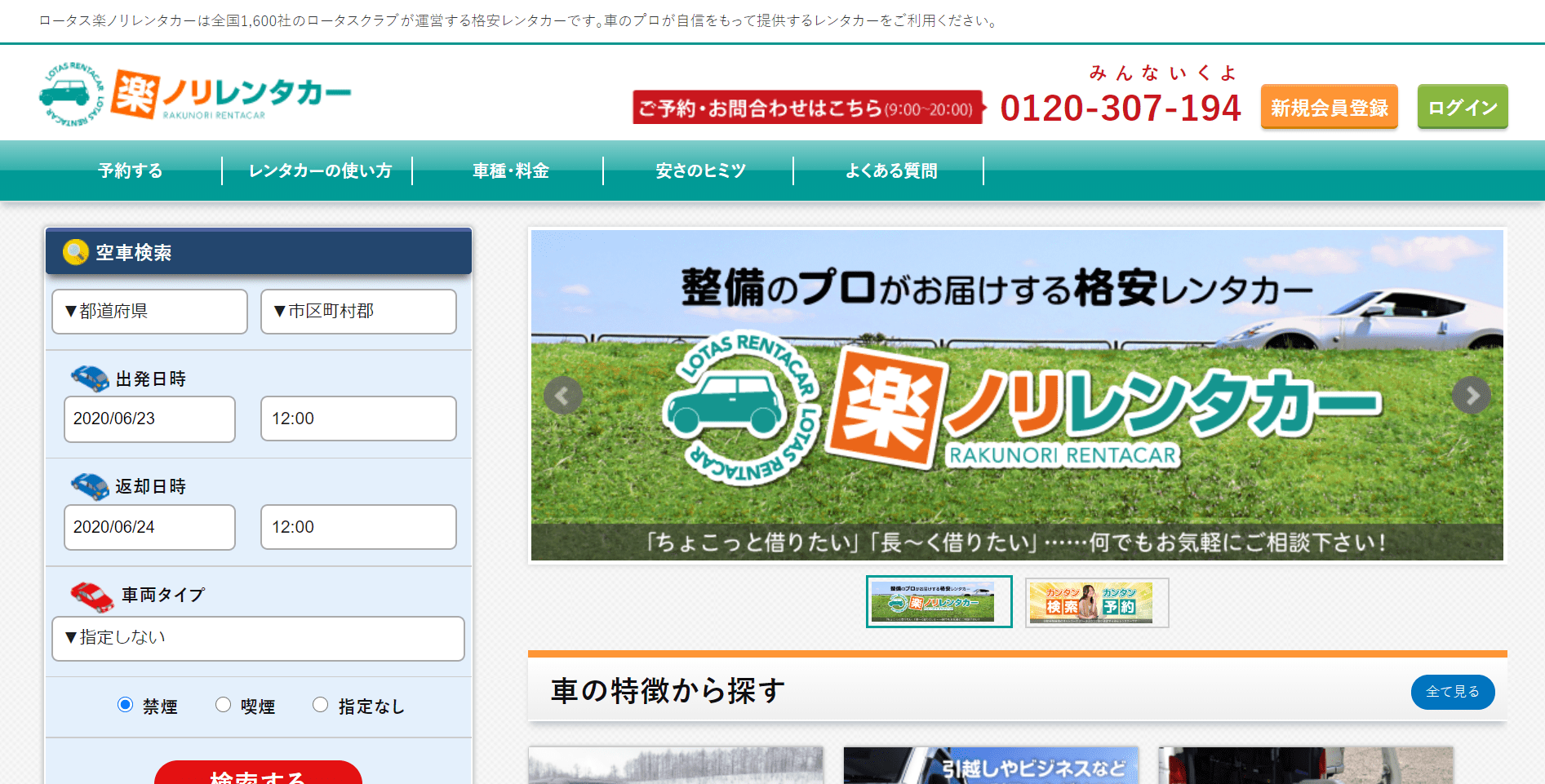Click the next slide arrow on banner
The width and height of the screenshot is (1545, 784).
click(1471, 396)
